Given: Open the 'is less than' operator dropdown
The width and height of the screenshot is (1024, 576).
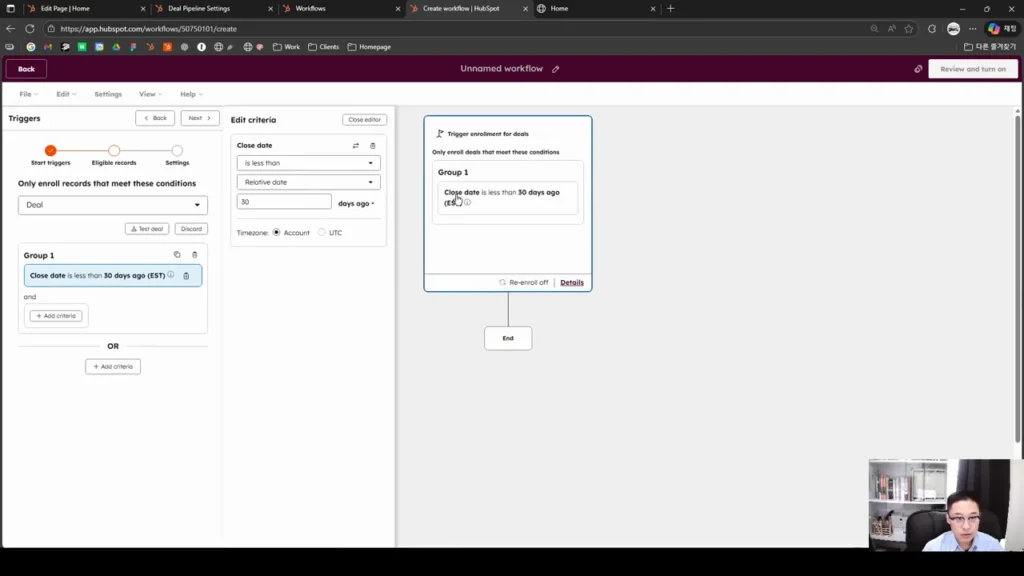Looking at the screenshot, I should click(x=308, y=163).
